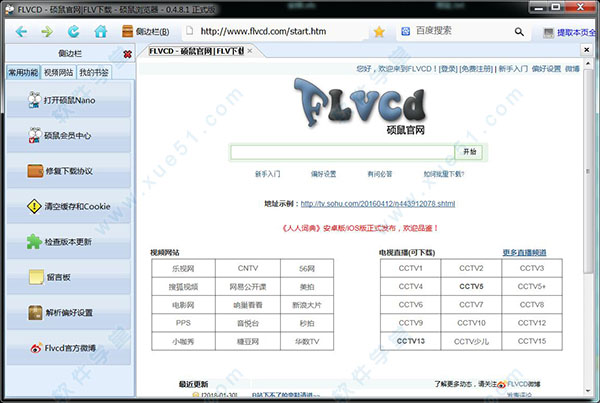
Task: Select CCTV5+ live channel
Action: (x=532, y=286)
